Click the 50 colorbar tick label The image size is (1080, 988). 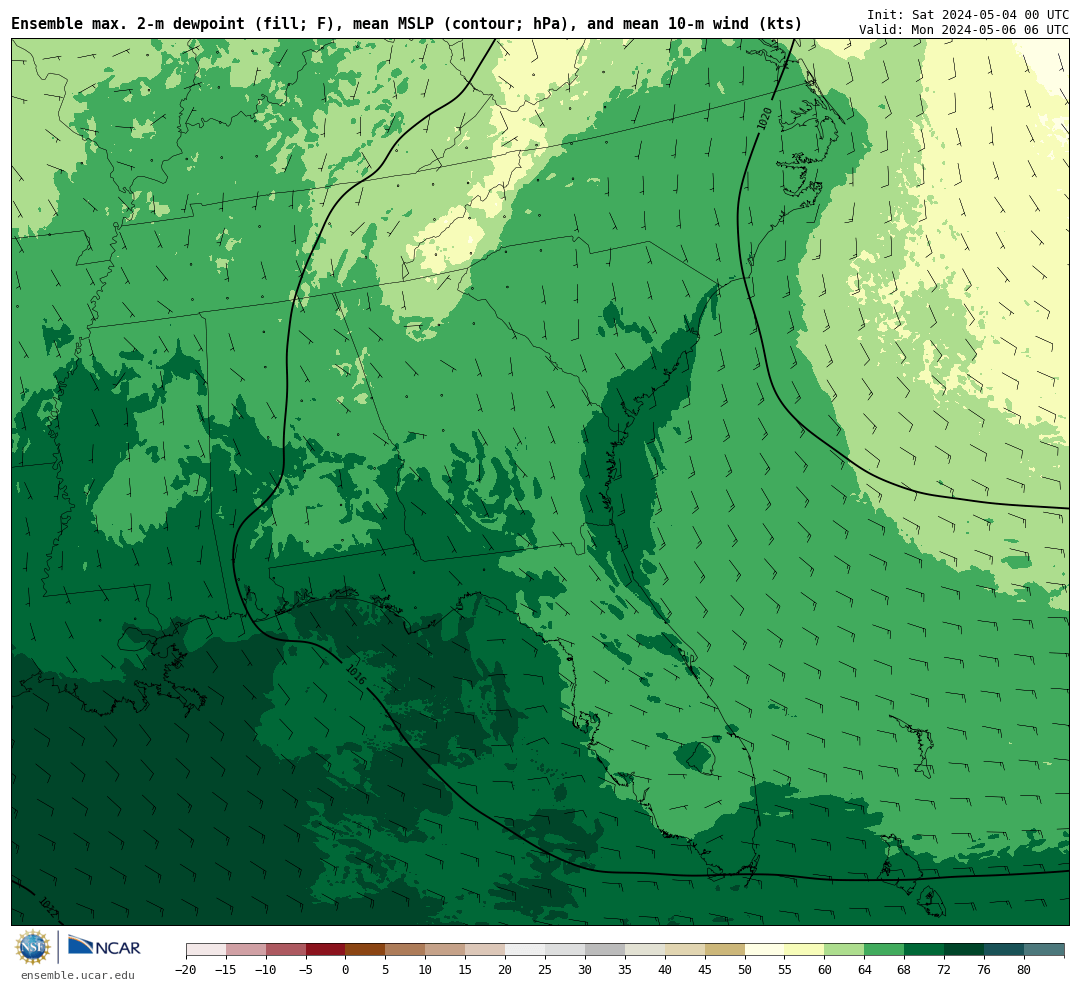745,969
